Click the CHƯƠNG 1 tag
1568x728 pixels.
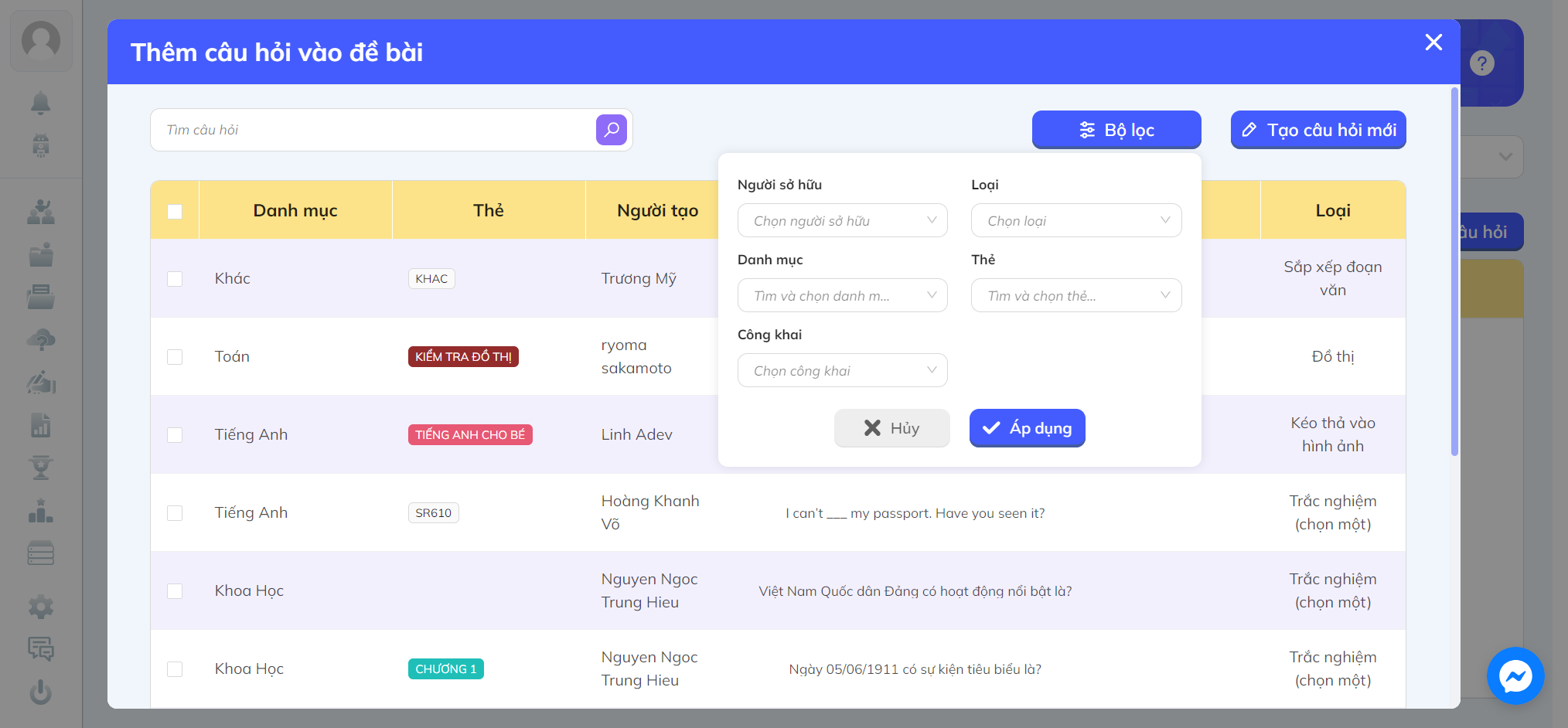point(446,669)
